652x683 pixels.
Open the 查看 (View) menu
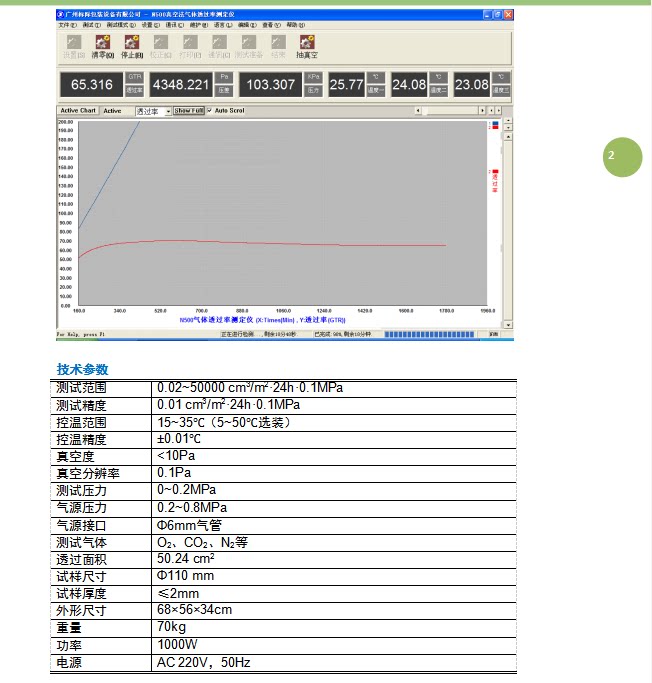click(x=271, y=25)
